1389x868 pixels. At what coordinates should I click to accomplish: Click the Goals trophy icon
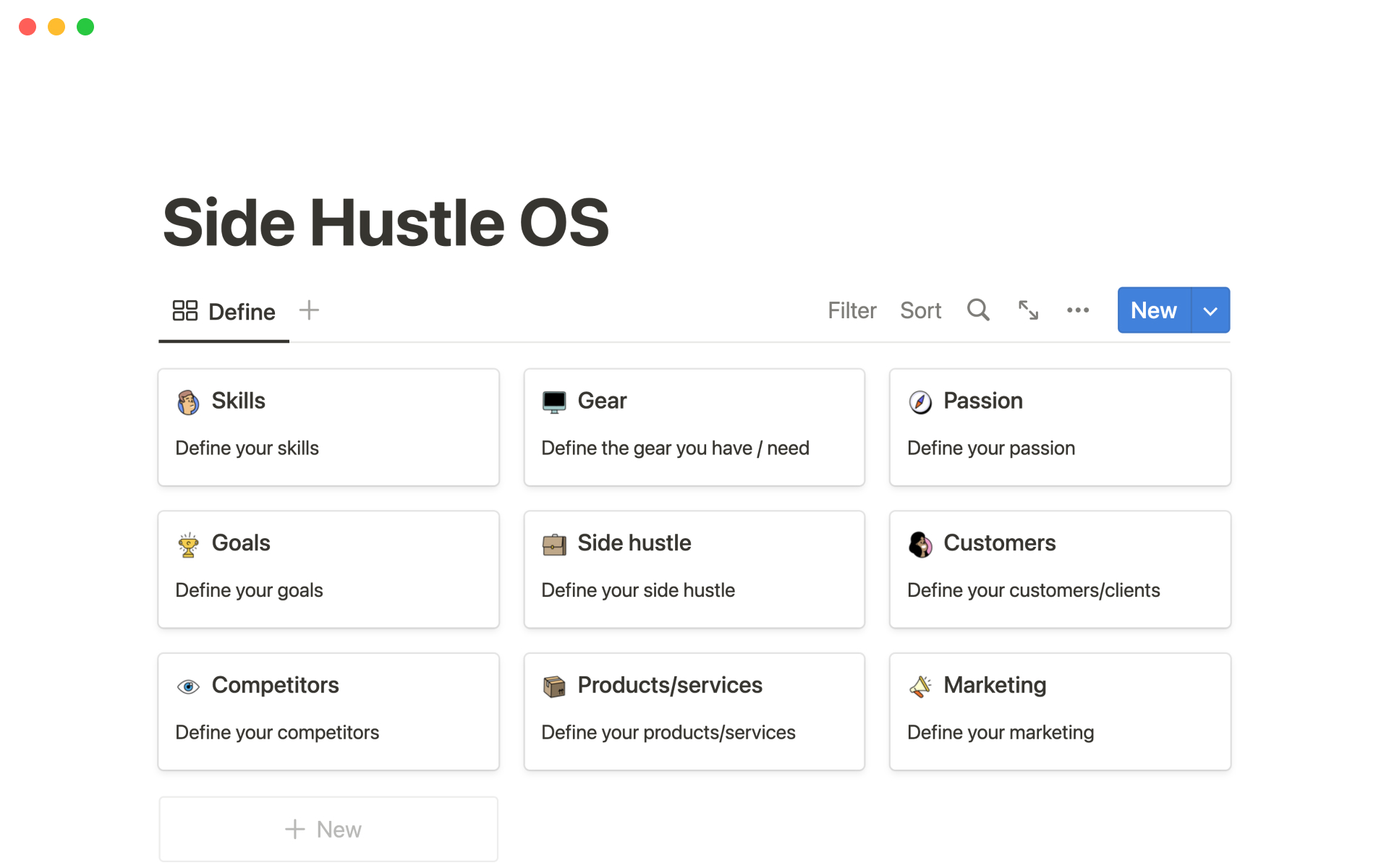coord(188,545)
